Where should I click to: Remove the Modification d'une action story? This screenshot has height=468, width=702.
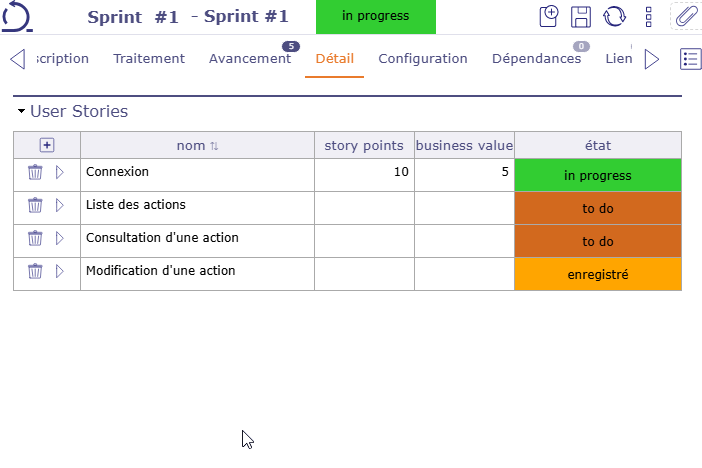35,271
